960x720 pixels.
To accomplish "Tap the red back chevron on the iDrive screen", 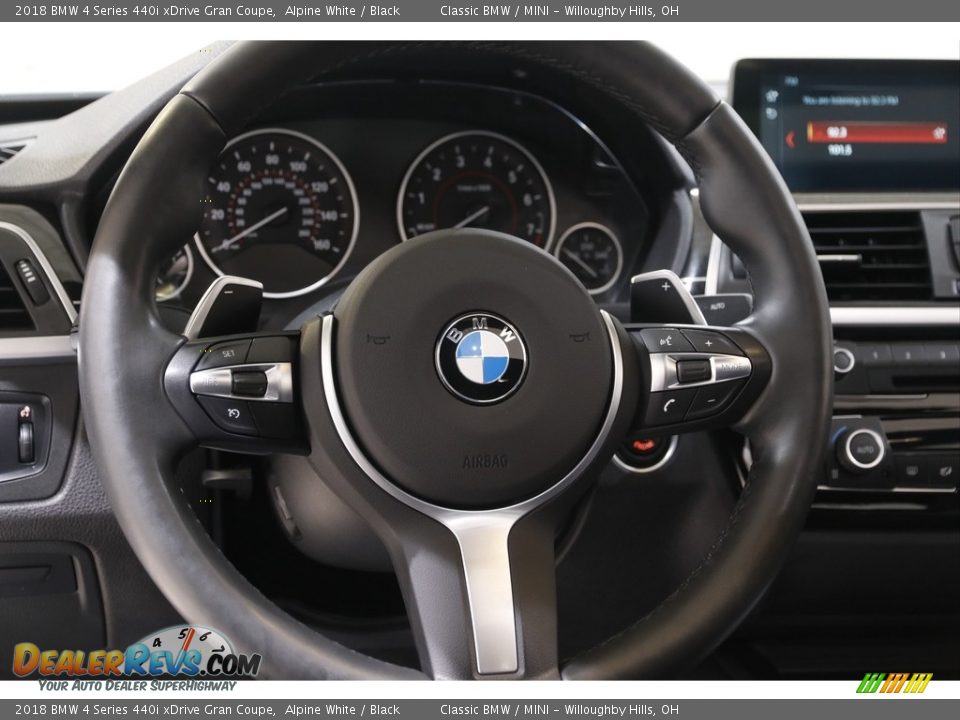I will point(790,140).
